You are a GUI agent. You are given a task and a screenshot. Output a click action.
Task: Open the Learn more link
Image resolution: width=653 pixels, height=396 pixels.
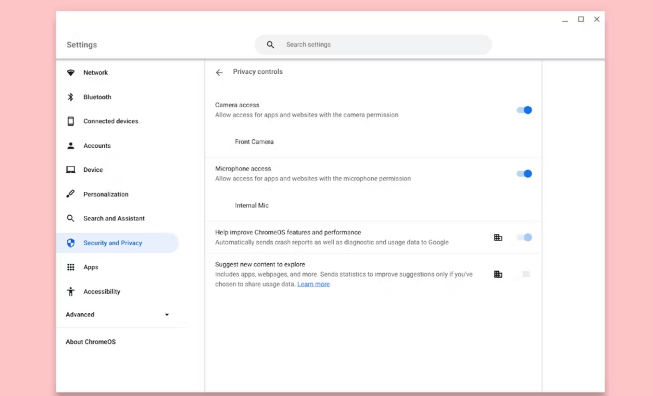(x=314, y=284)
